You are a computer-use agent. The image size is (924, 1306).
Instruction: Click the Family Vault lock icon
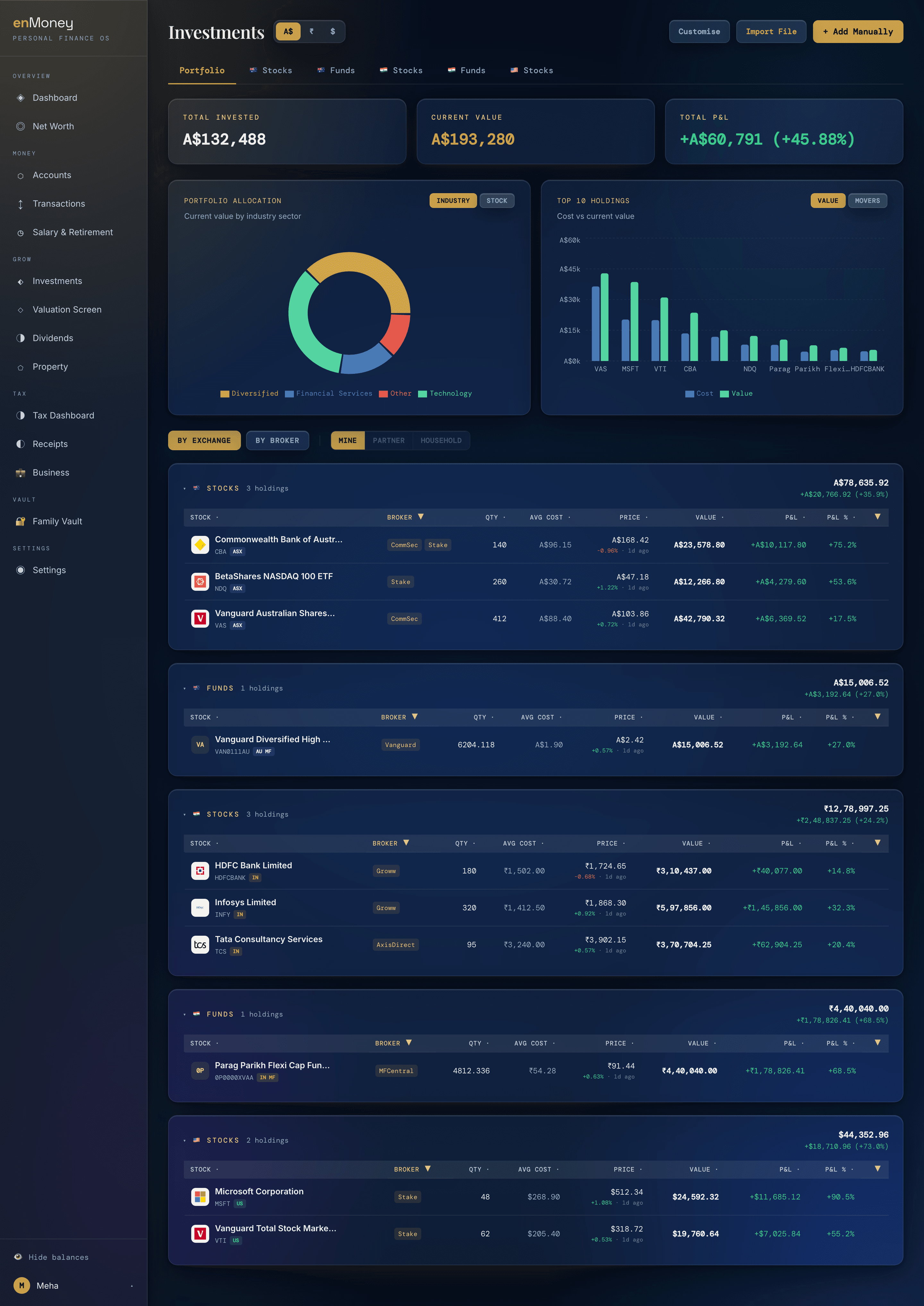21,521
